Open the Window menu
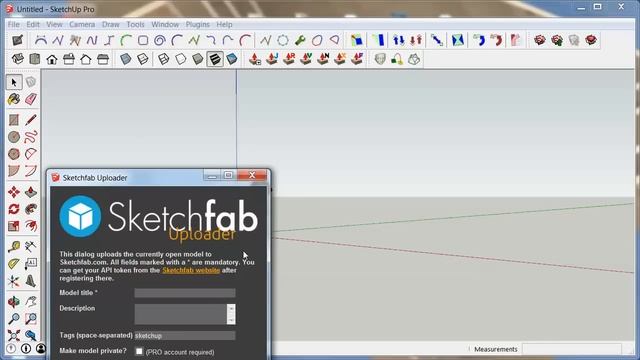Image resolution: width=640 pixels, height=360 pixels. pos(165,24)
